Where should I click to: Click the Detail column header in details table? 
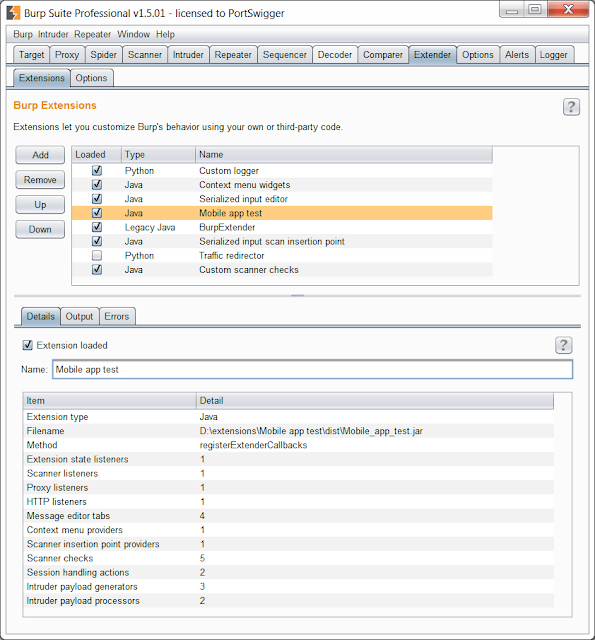click(375, 401)
